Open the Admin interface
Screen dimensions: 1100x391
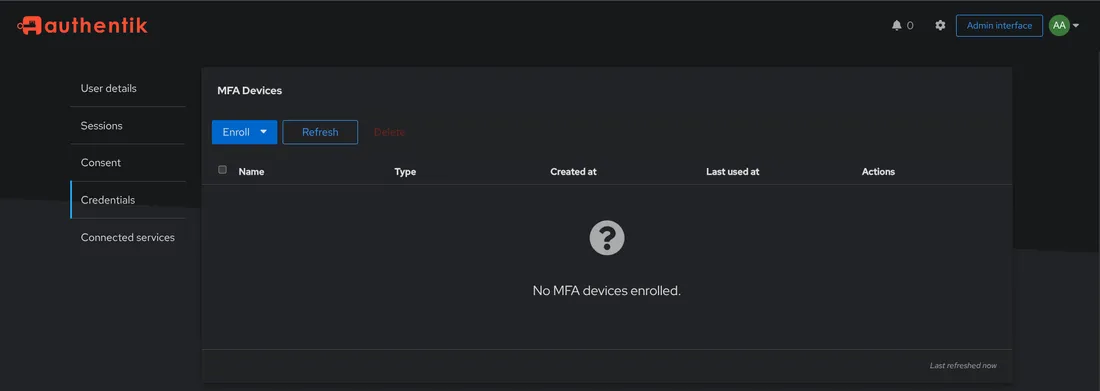pos(999,25)
